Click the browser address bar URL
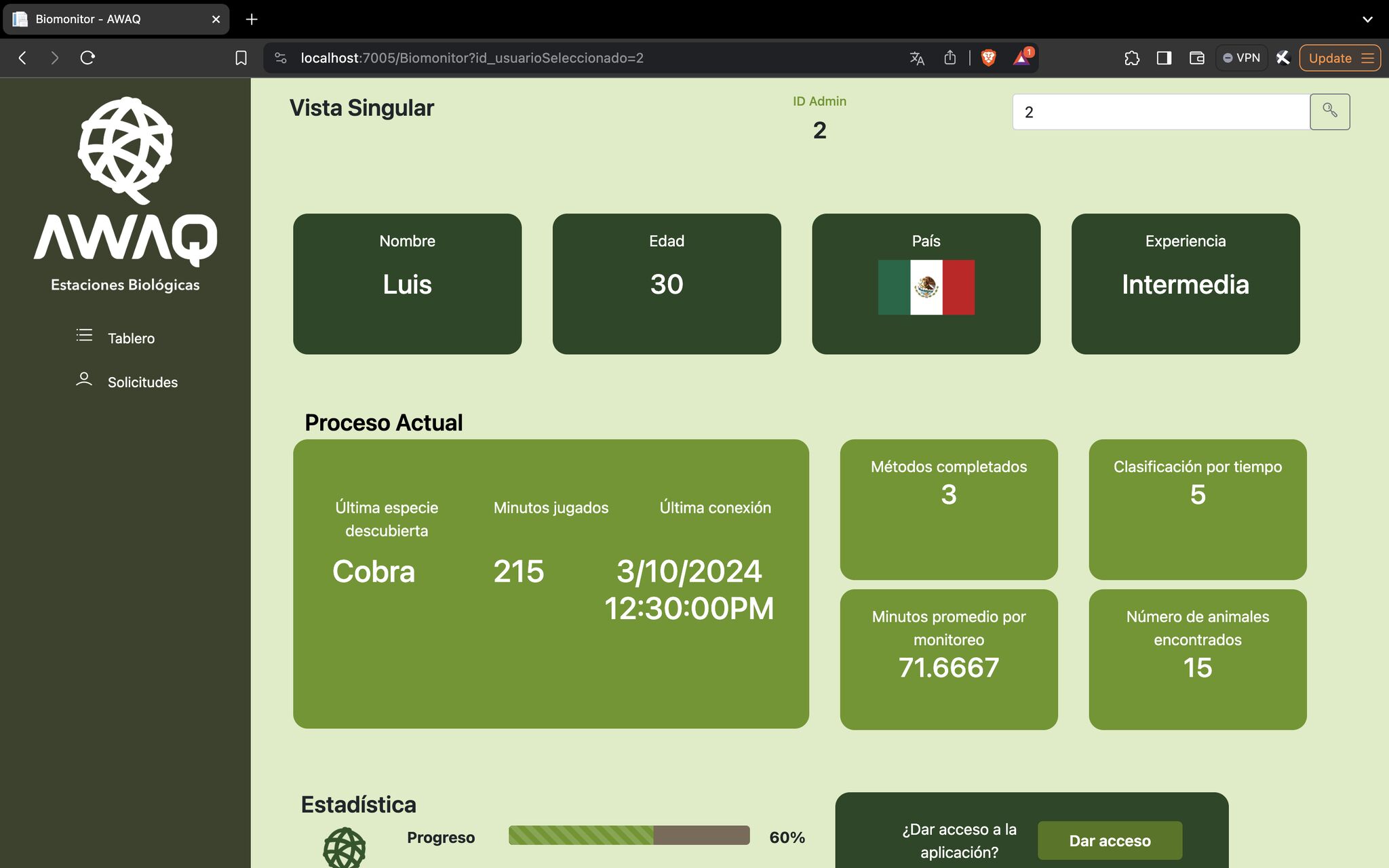The width and height of the screenshot is (1389, 868). pos(472,58)
